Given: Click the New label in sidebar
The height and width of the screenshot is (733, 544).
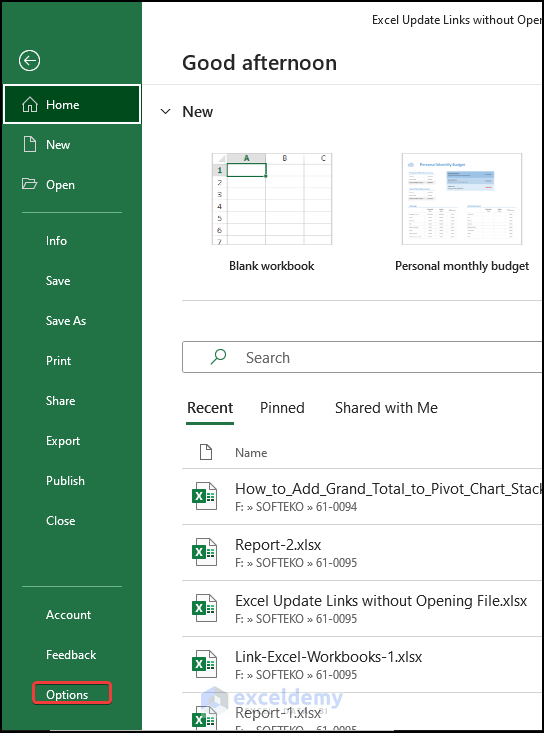Looking at the screenshot, I should (x=58, y=144).
